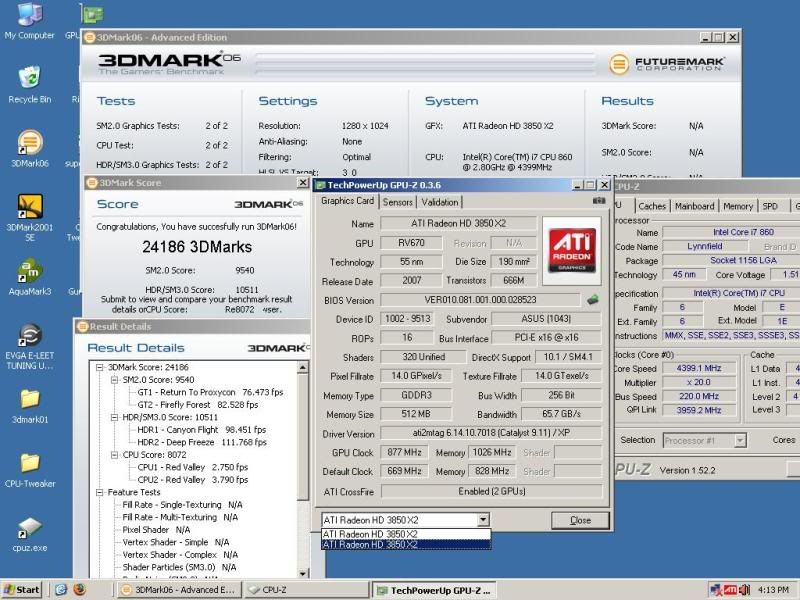Screen dimensions: 800x600
Task: Select GT1 - Return To Proxycon row
Action: pos(210,392)
